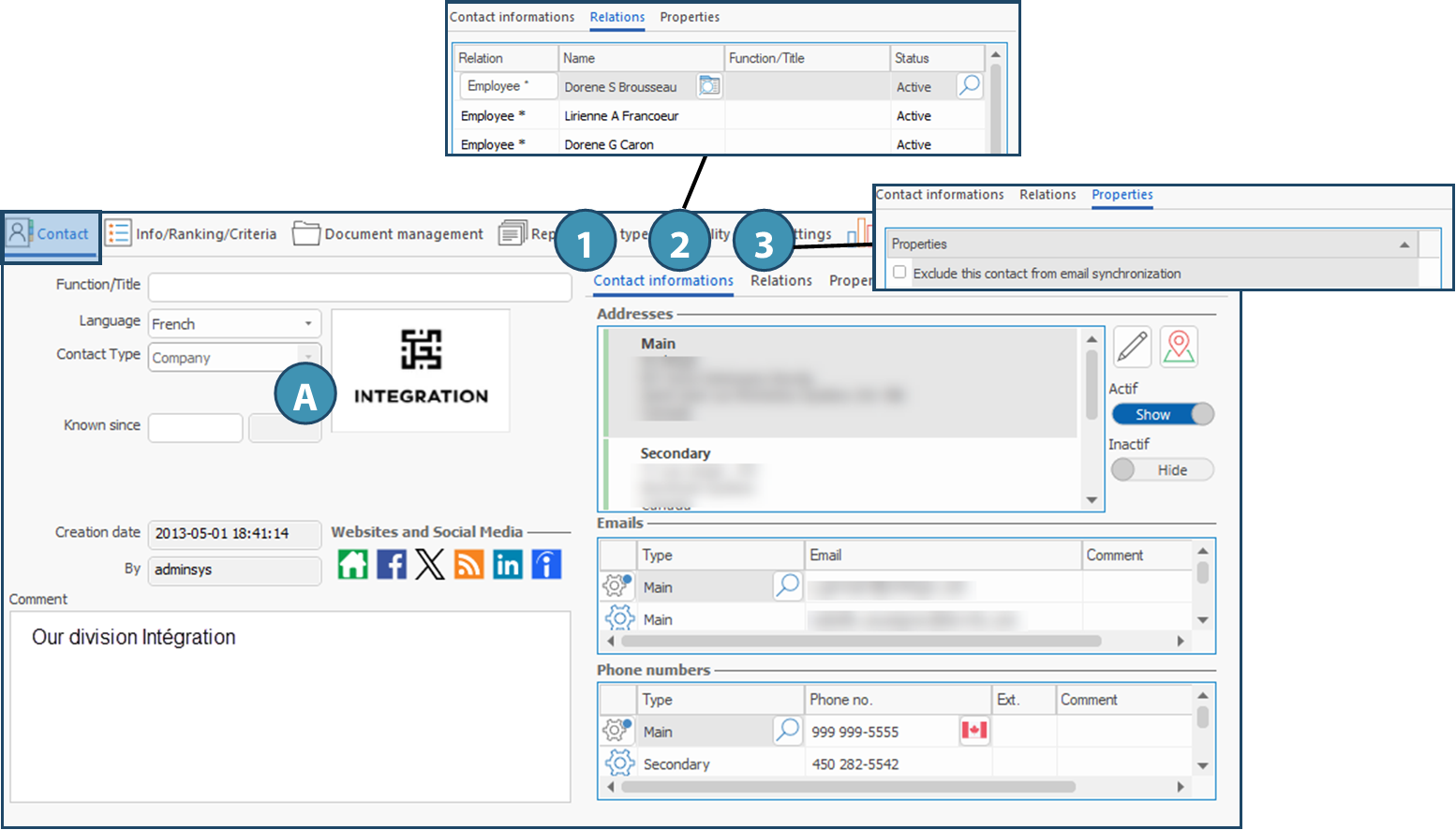The height and width of the screenshot is (830, 1456).
Task: Toggle the Actif Show switch
Action: [x=1162, y=414]
